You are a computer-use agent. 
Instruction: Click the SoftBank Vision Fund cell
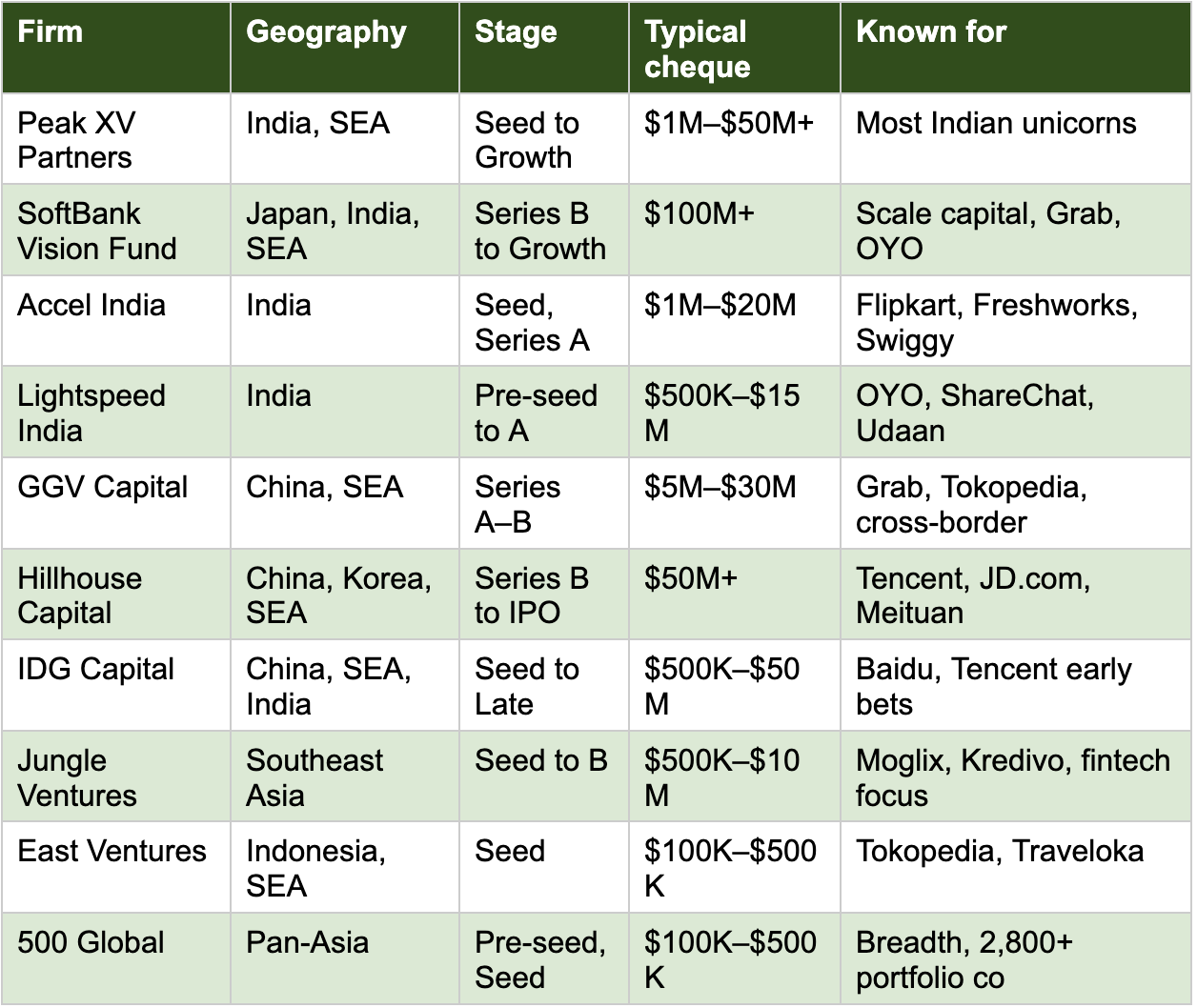(116, 231)
